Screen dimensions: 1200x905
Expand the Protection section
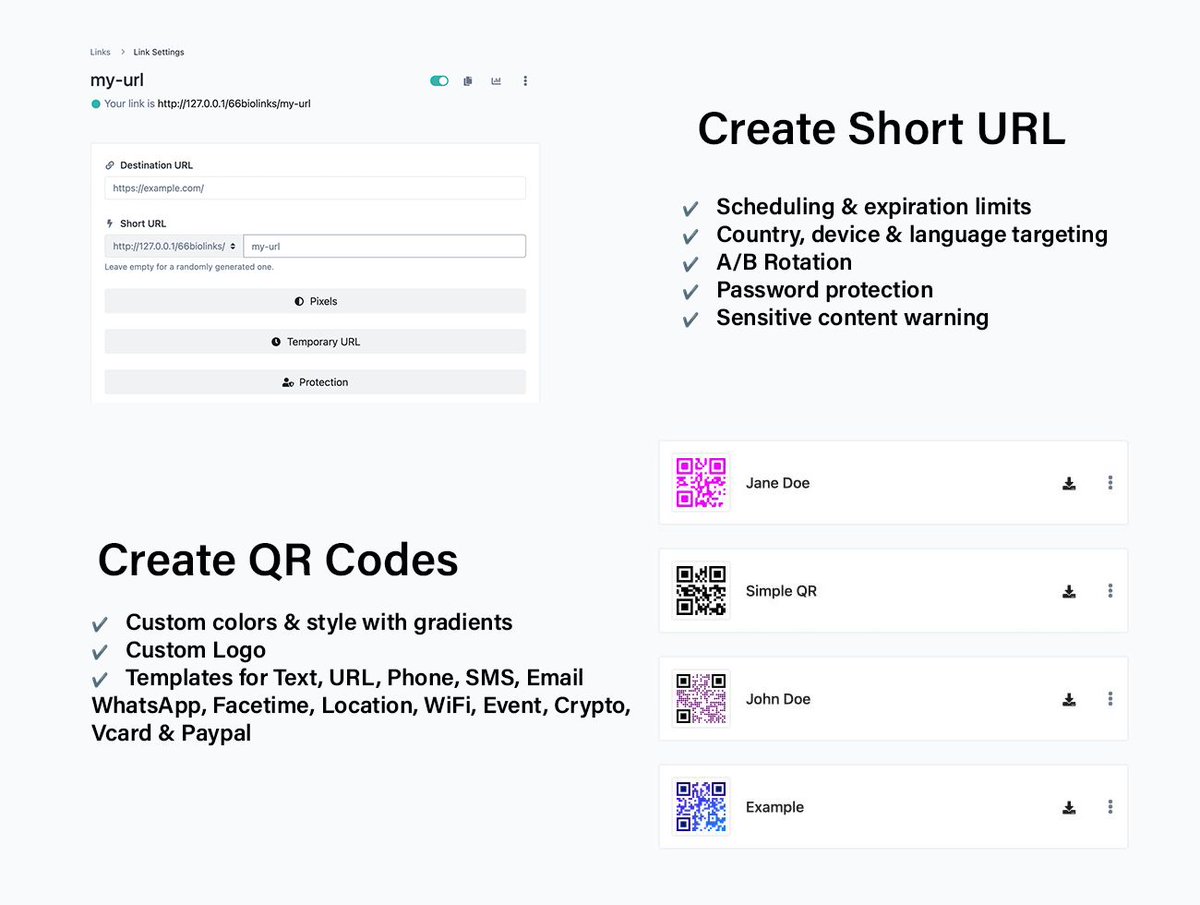315,382
